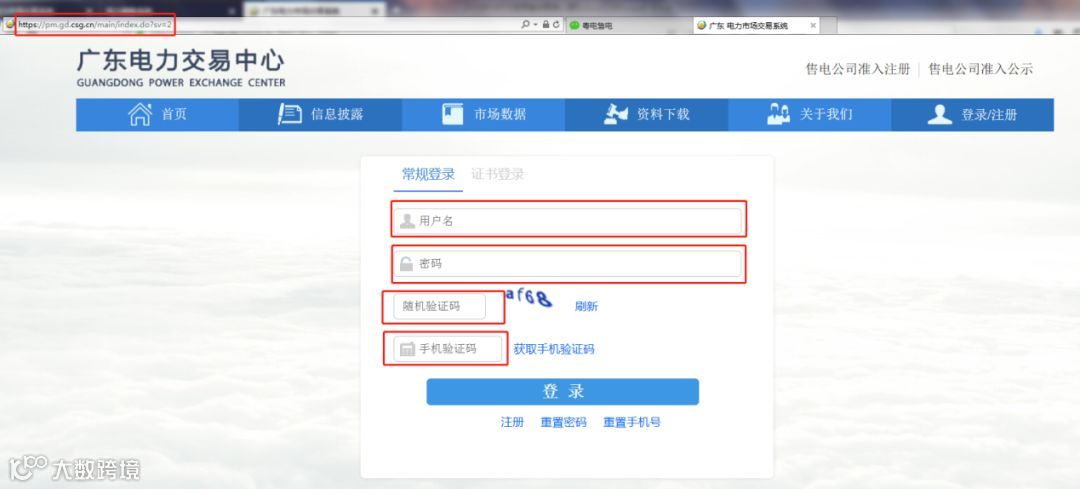Open the 重置密码 link
Viewport: 1080px width, 489px height.
(563, 422)
